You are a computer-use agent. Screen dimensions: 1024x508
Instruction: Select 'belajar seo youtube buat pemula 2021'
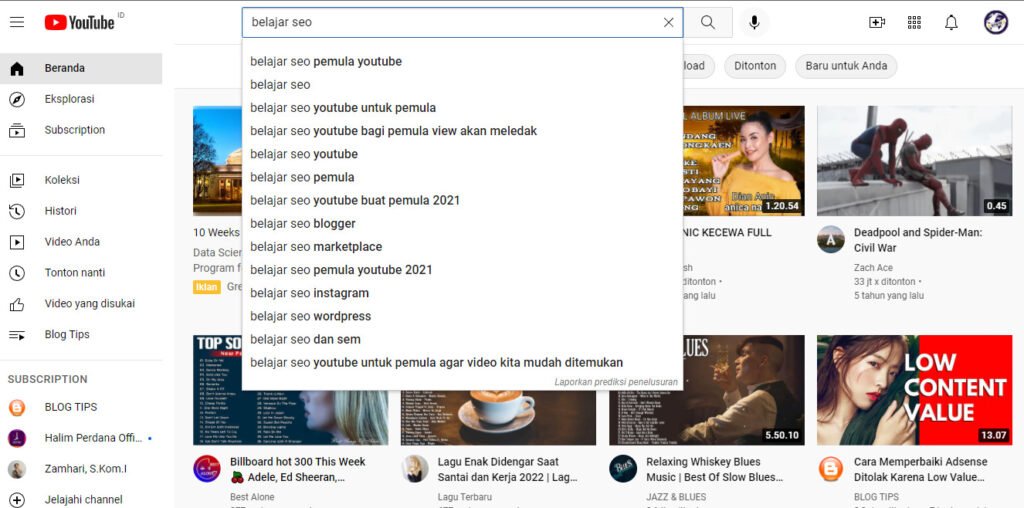[462, 200]
